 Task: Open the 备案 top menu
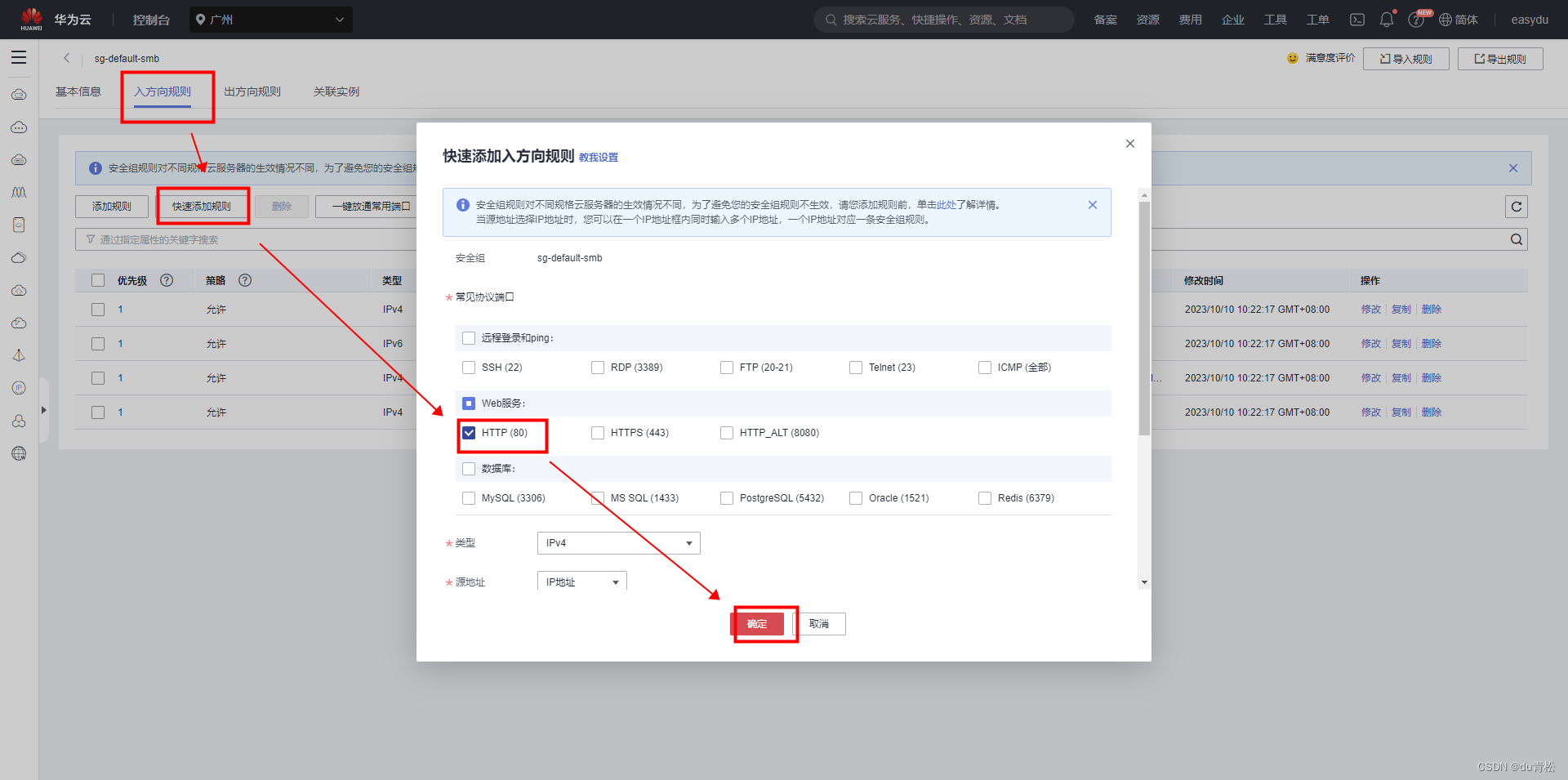1106,20
